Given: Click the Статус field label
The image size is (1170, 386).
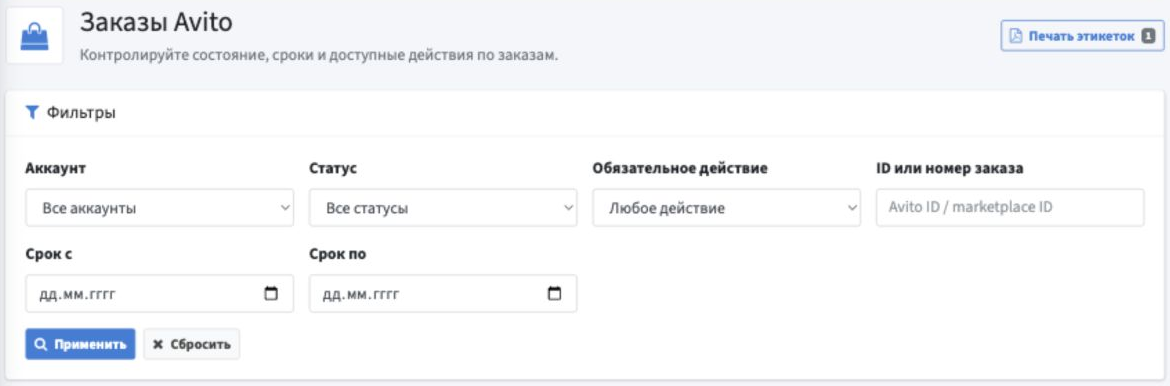Looking at the screenshot, I should click(333, 169).
